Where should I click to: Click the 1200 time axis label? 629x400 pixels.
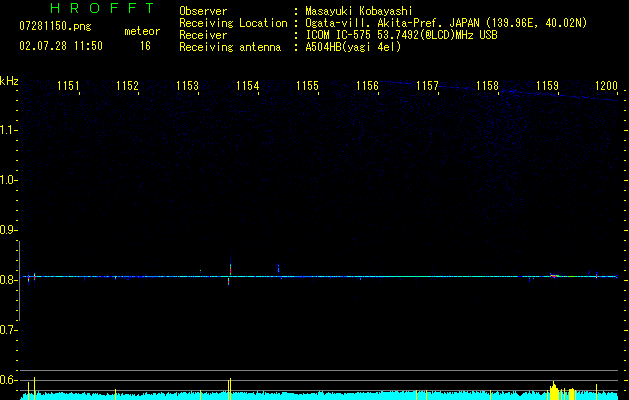tap(607, 85)
